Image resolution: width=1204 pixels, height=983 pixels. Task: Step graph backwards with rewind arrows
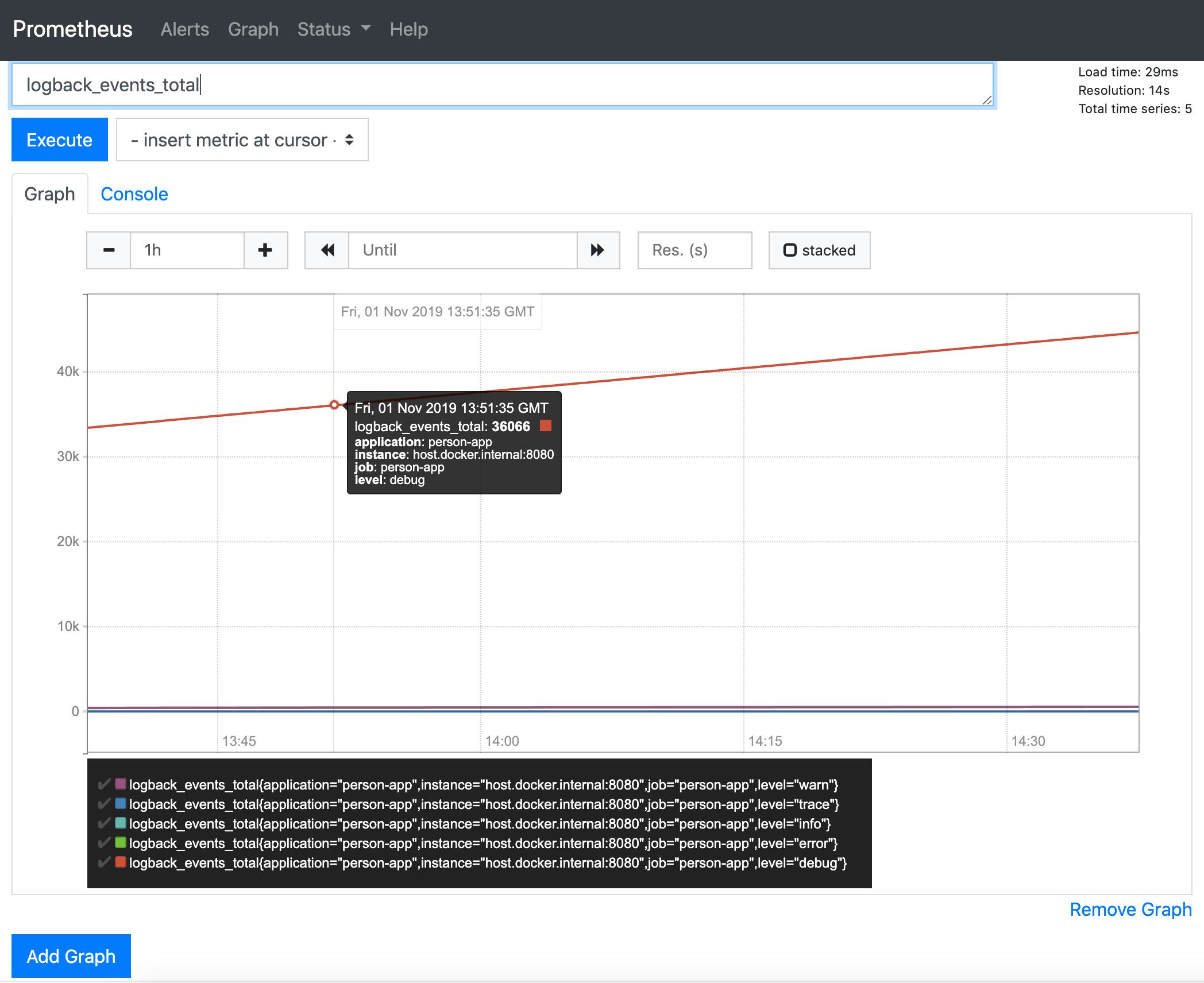point(327,250)
